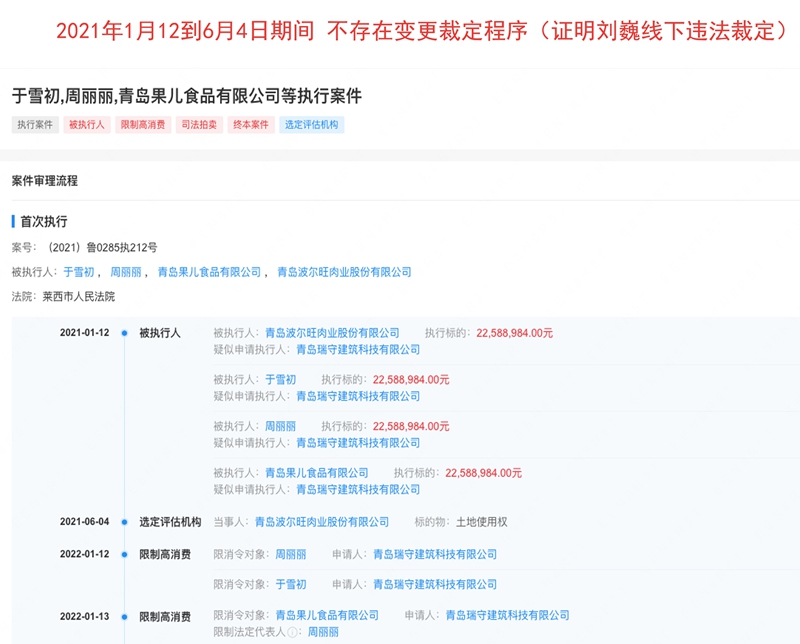Click the 22,588,984.00元 amount for 青岛波尔旺肉业
The width and height of the screenshot is (800, 644).
pyautogui.click(x=515, y=333)
